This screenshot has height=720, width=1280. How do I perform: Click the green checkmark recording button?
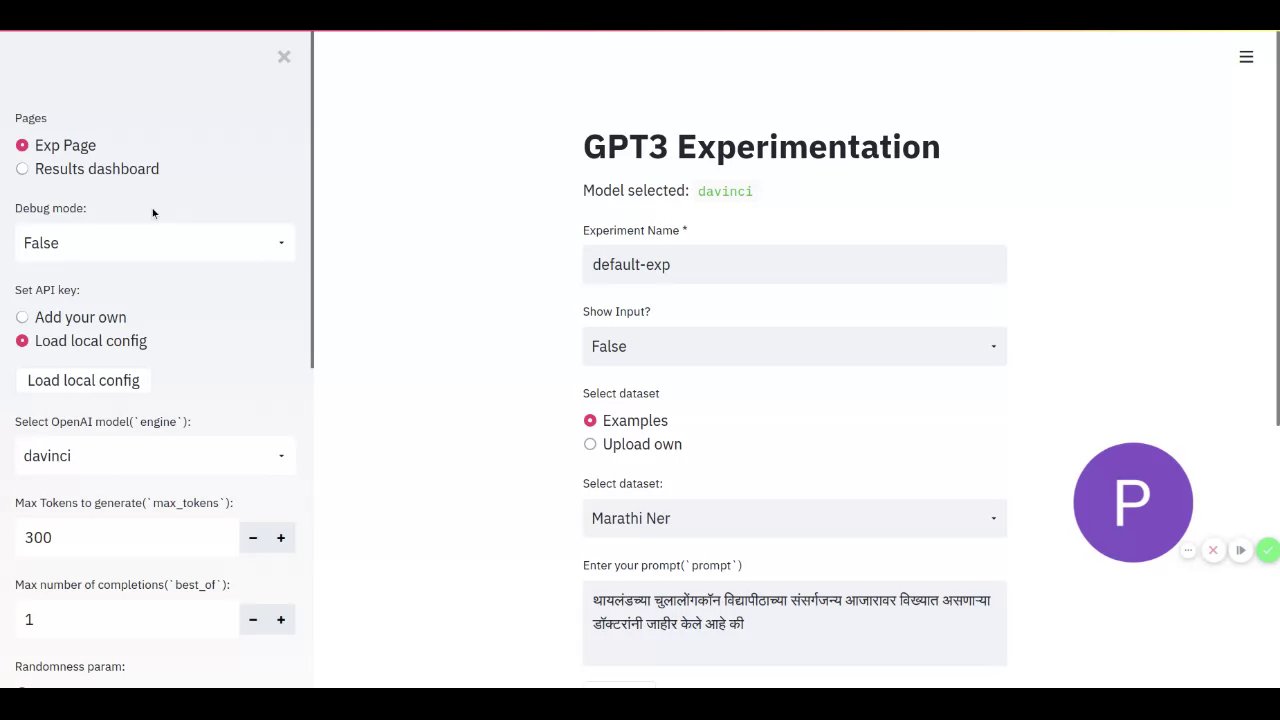coord(1268,550)
